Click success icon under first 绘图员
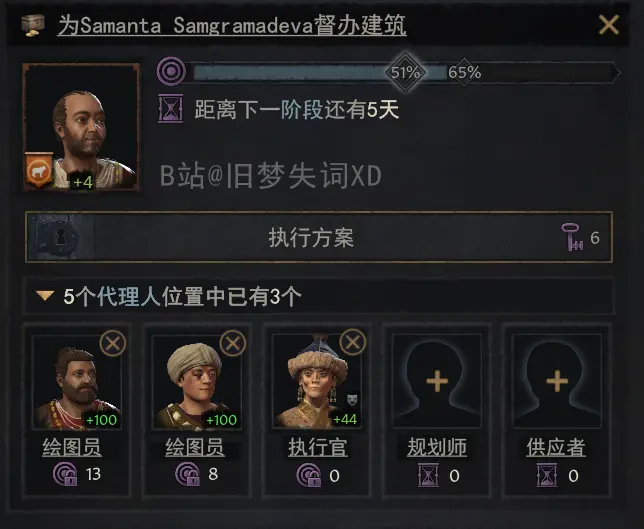 pos(65,474)
